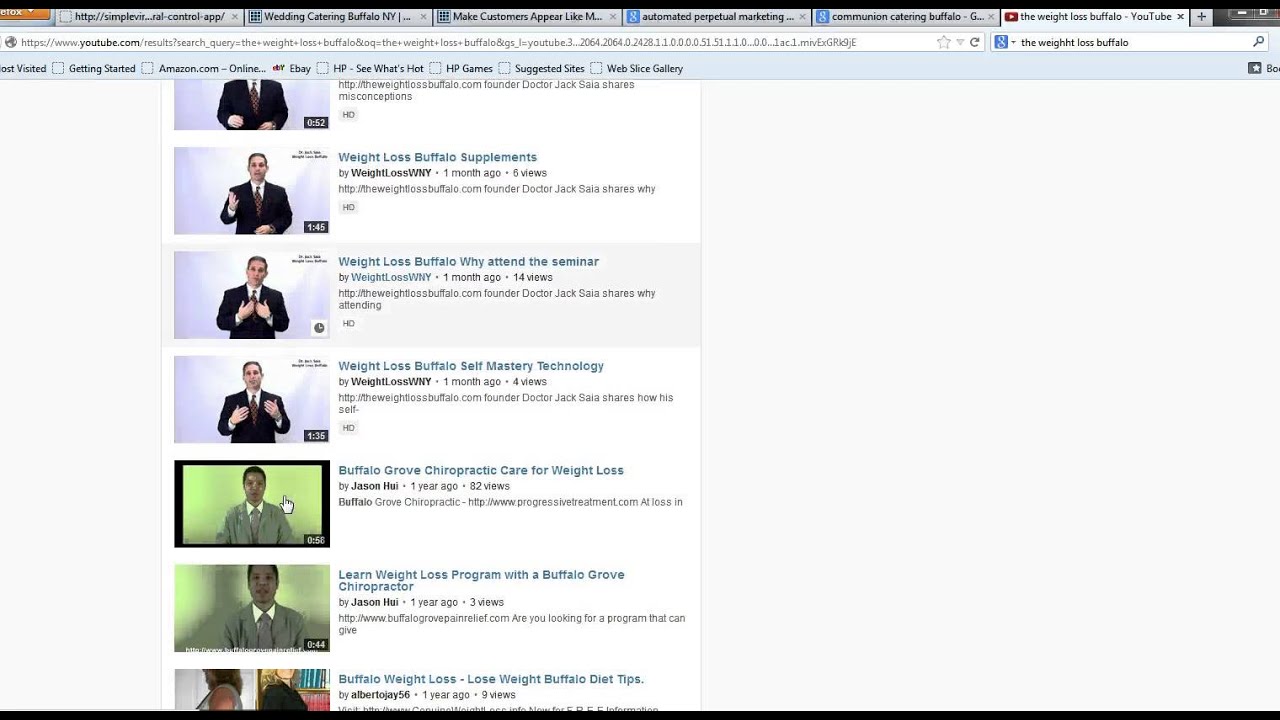Open Buffalo Grove Chiropractic Care video title

click(x=481, y=470)
